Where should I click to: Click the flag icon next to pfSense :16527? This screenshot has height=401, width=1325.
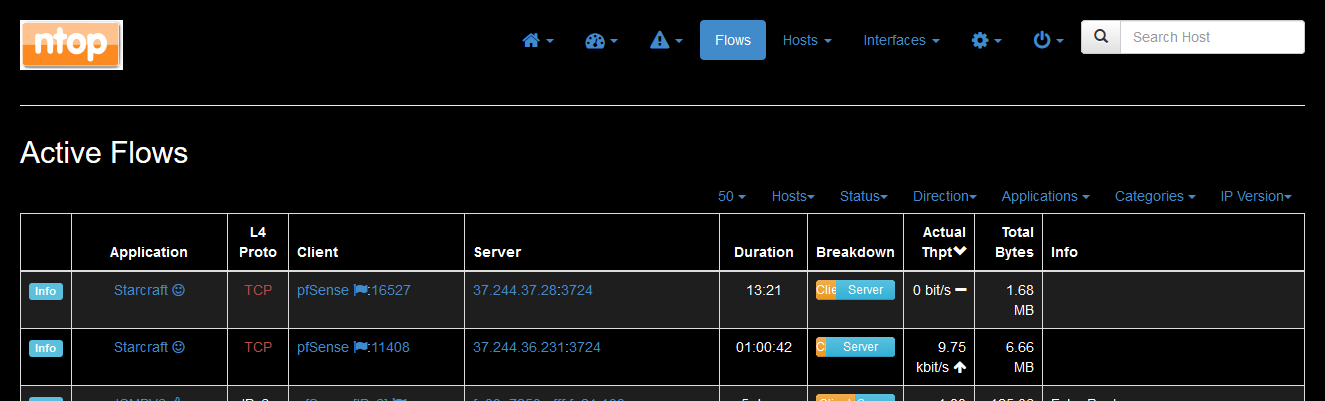[x=360, y=290]
